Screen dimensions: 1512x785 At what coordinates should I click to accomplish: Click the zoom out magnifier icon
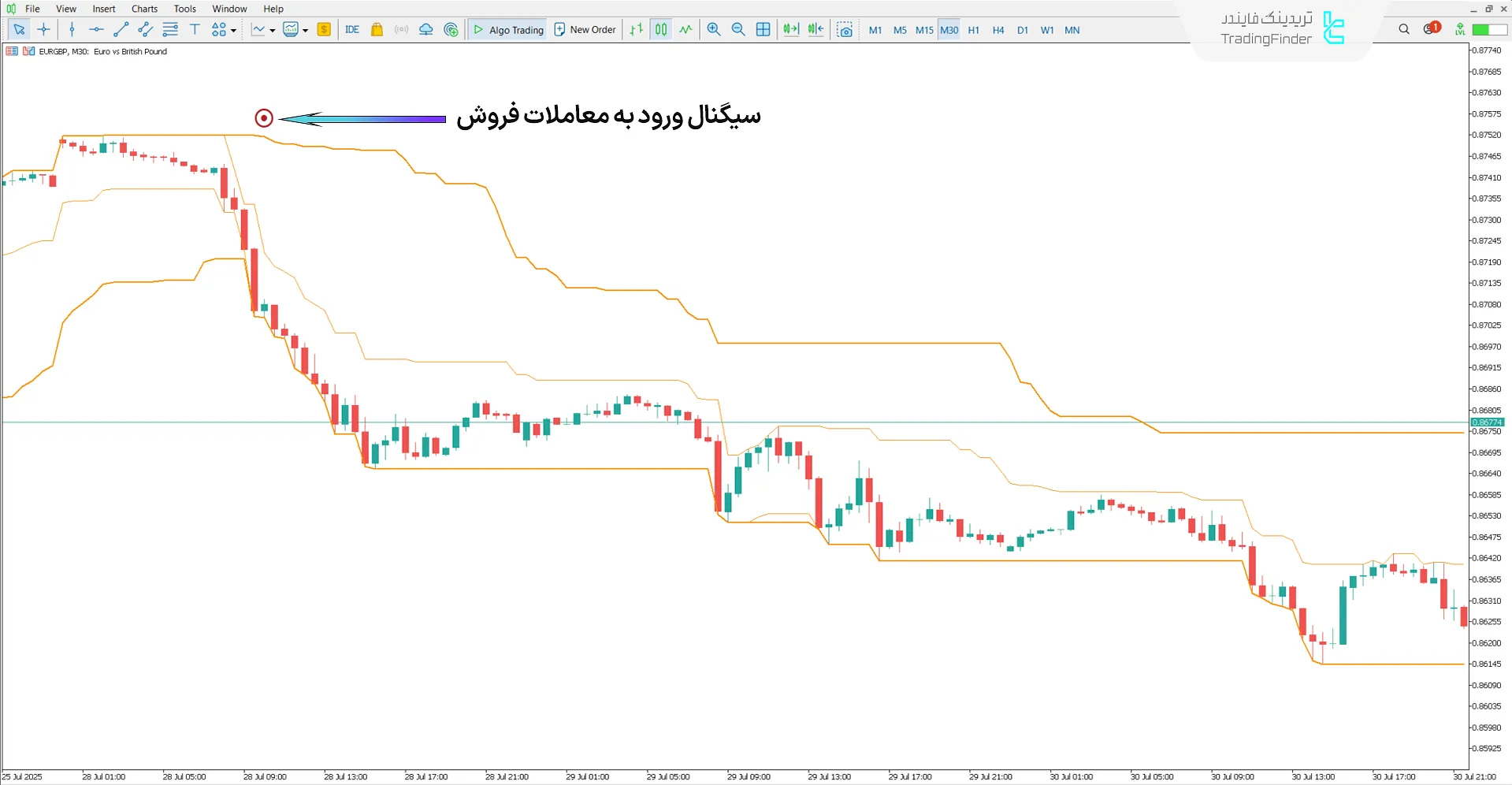tap(738, 30)
